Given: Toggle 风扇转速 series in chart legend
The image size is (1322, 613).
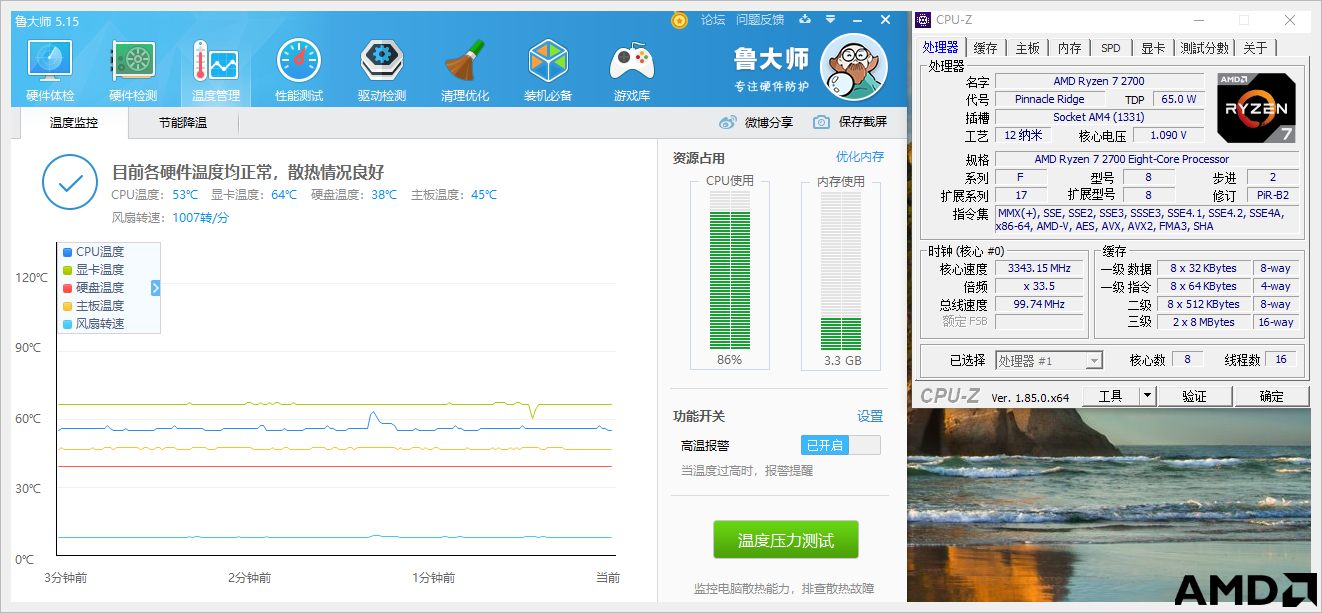Looking at the screenshot, I should coord(93,324).
